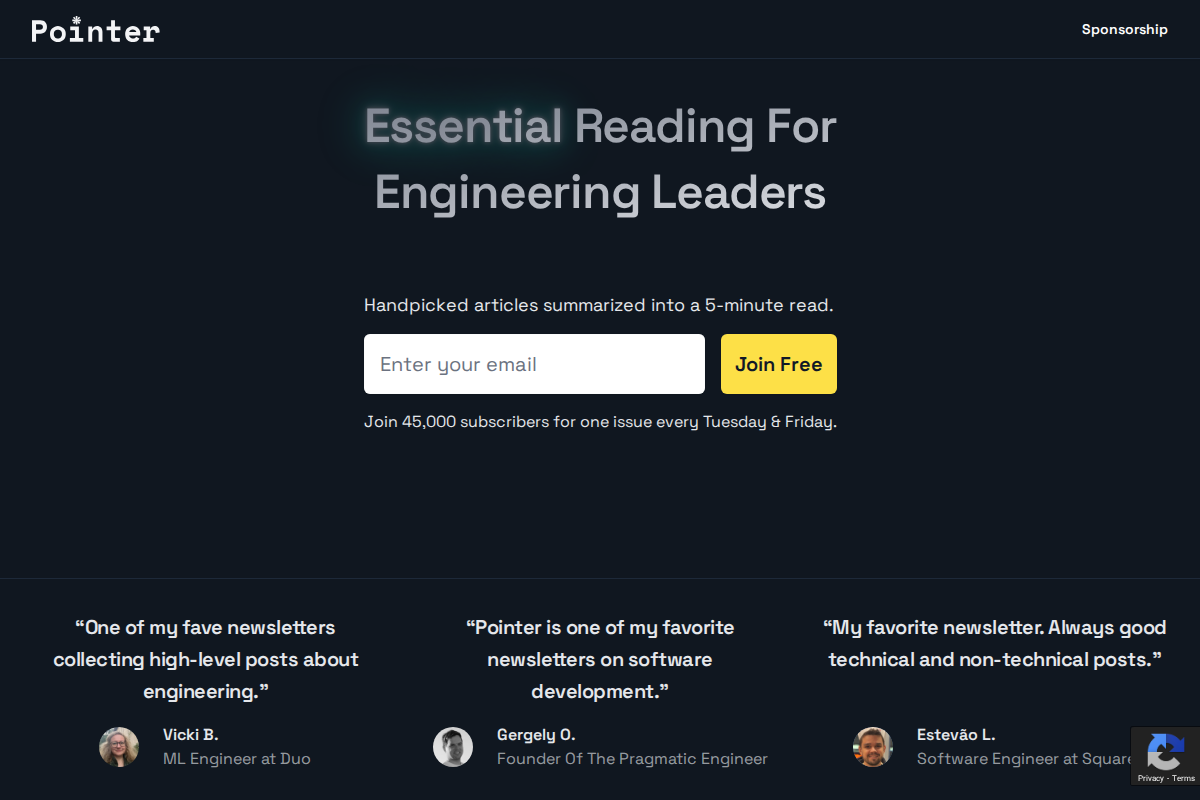Click Estevão L.'s avatar photo
The height and width of the screenshot is (800, 1200).
[873, 747]
